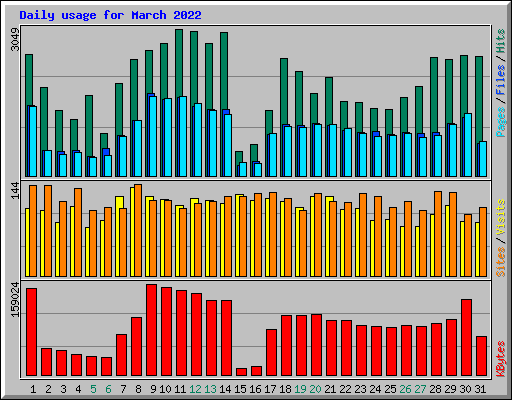The width and height of the screenshot is (512, 400).
Task: Click the orange sites bar for day 28
Action: tap(438, 234)
